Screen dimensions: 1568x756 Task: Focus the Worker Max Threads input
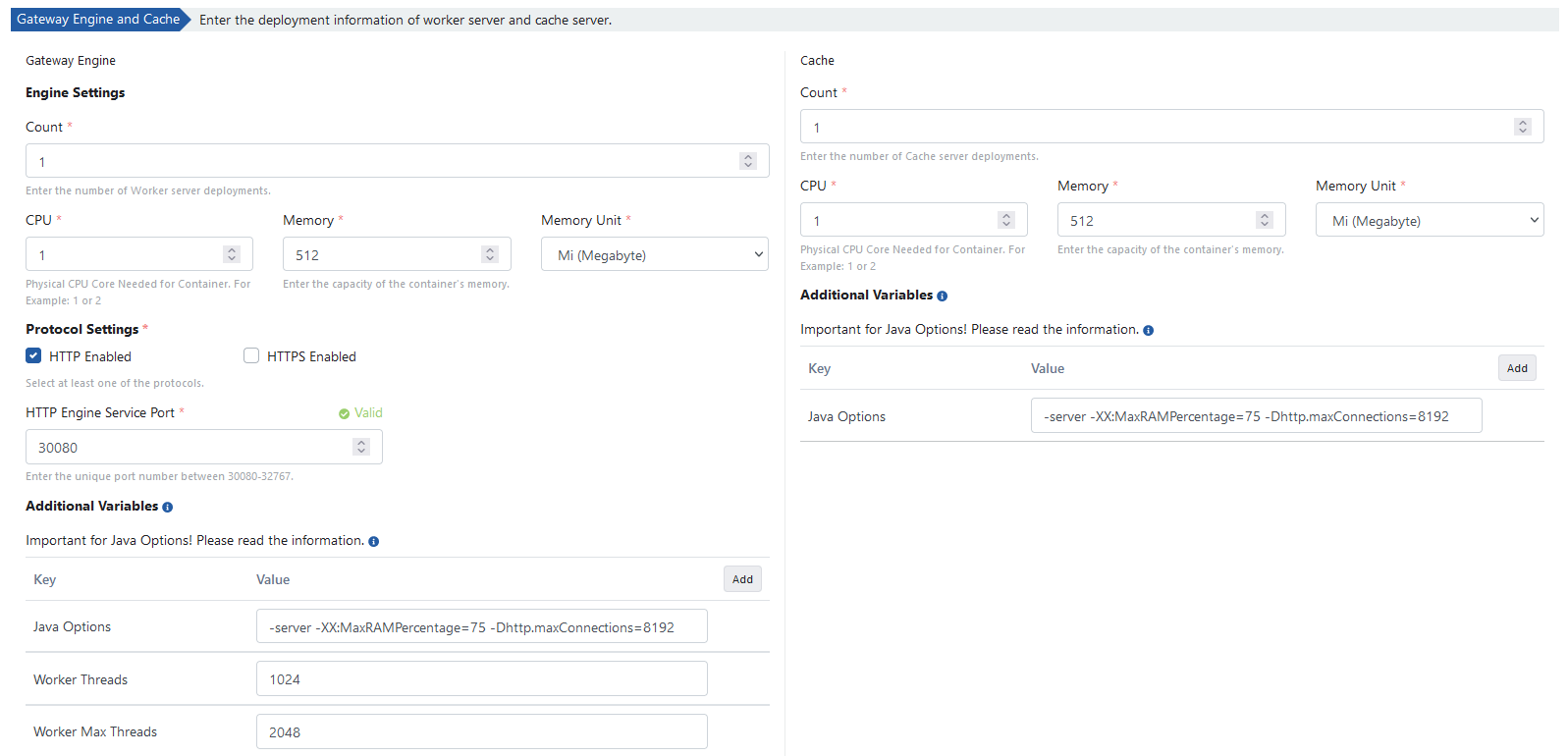[x=481, y=732]
